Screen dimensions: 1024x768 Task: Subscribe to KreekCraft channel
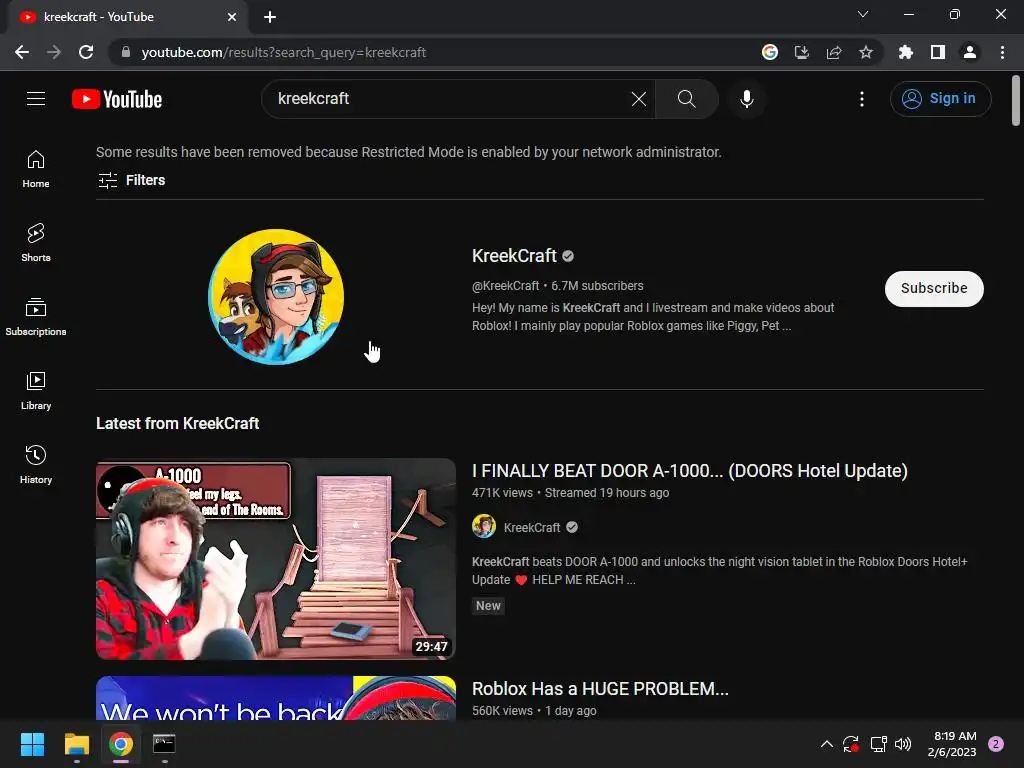pyautogui.click(x=934, y=289)
